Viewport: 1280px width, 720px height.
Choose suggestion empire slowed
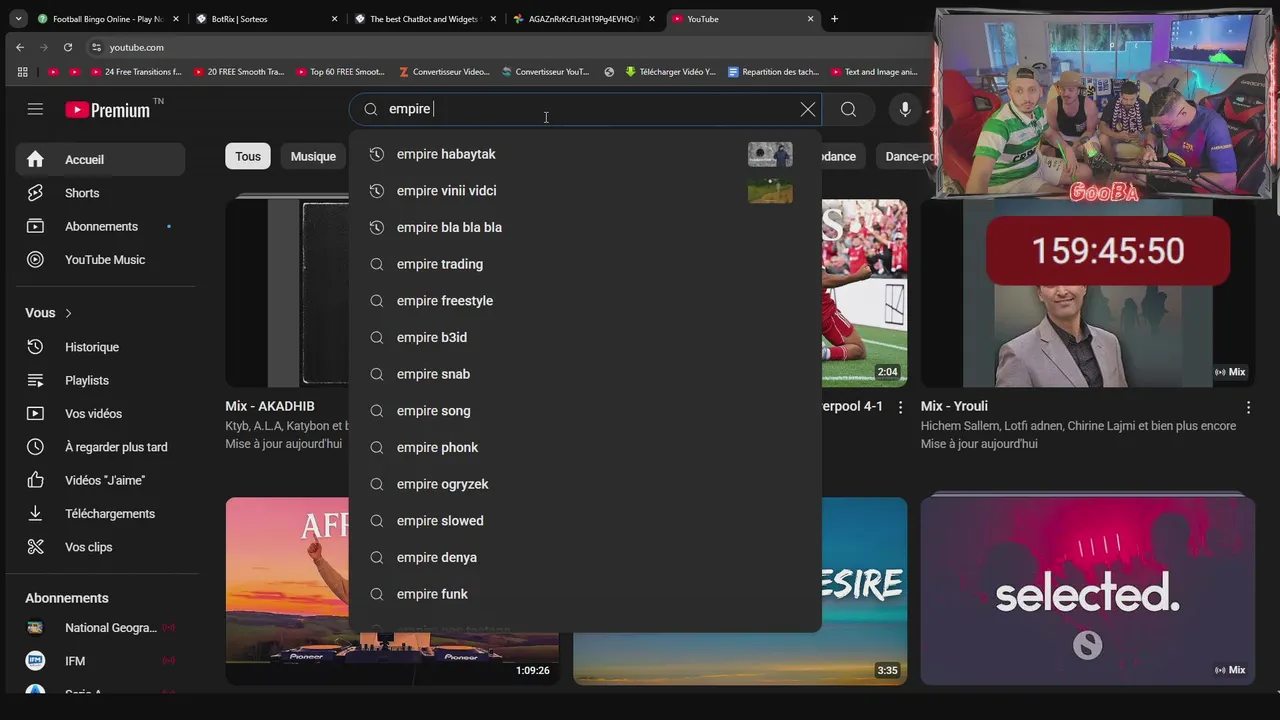pos(585,521)
